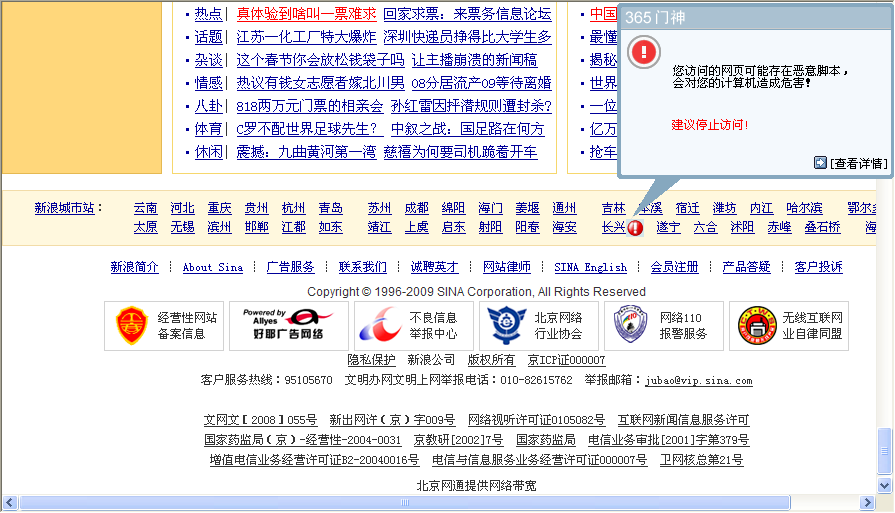The image size is (895, 513).
Task: Open the 文网文[2008]055号 license link
Action: [260, 420]
